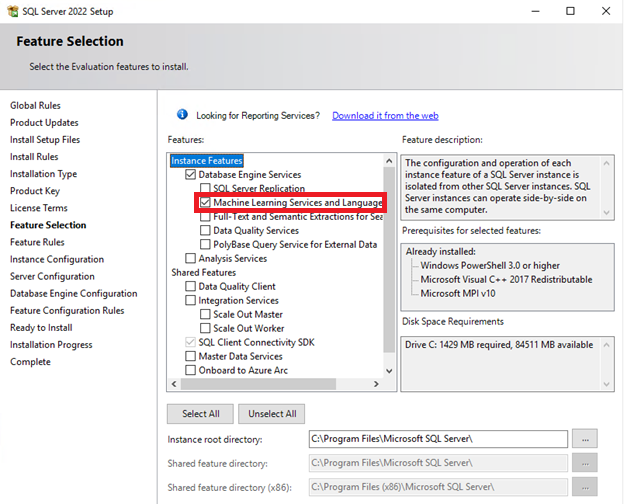Minimize the SQL Server 2022 Setup window
624x504 pixels.
click(x=536, y=11)
